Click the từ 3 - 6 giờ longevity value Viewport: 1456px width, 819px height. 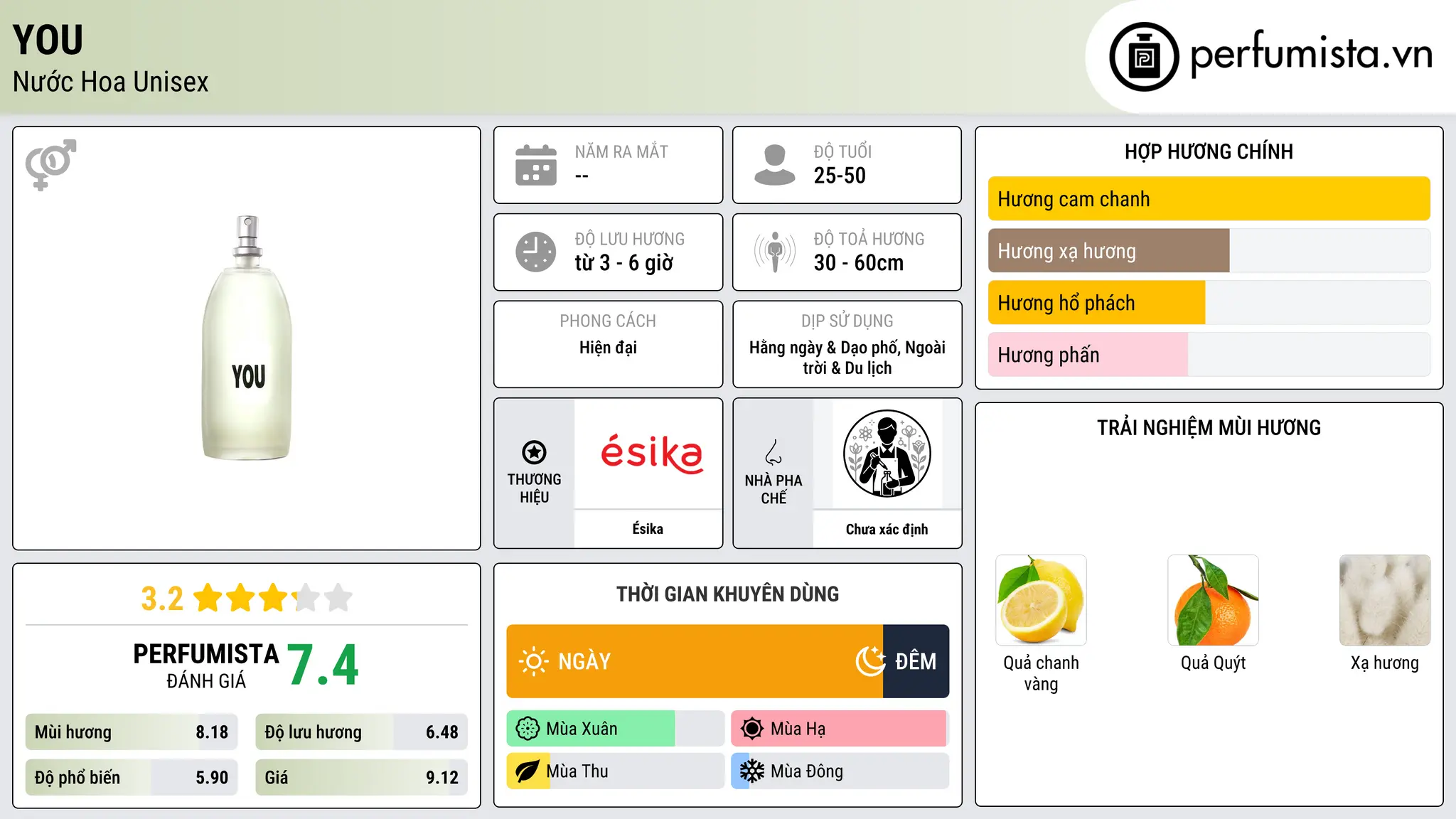click(x=623, y=263)
